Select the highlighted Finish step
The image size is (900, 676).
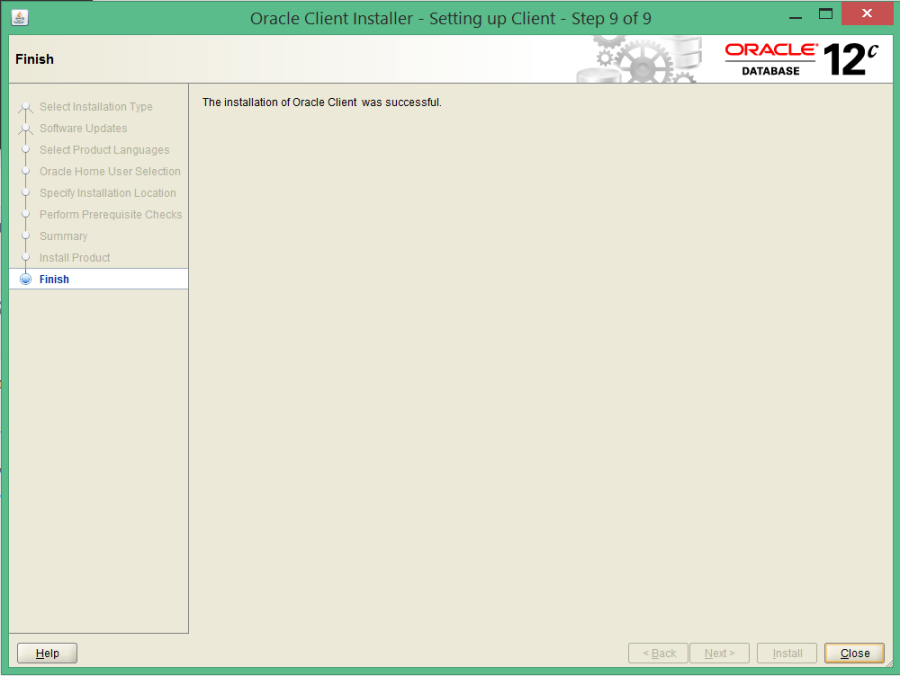[x=56, y=279]
